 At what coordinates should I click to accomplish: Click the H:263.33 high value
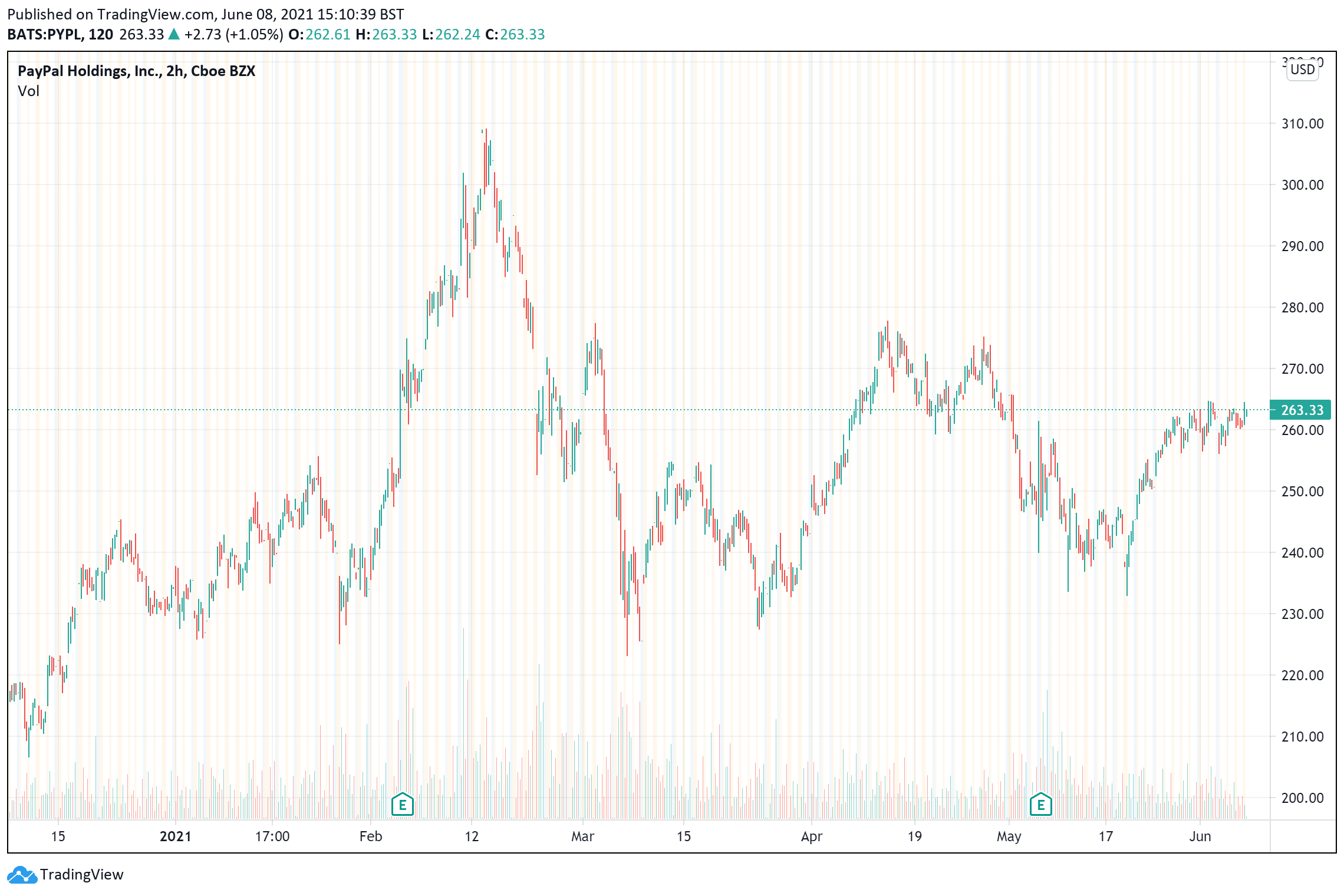(x=386, y=35)
